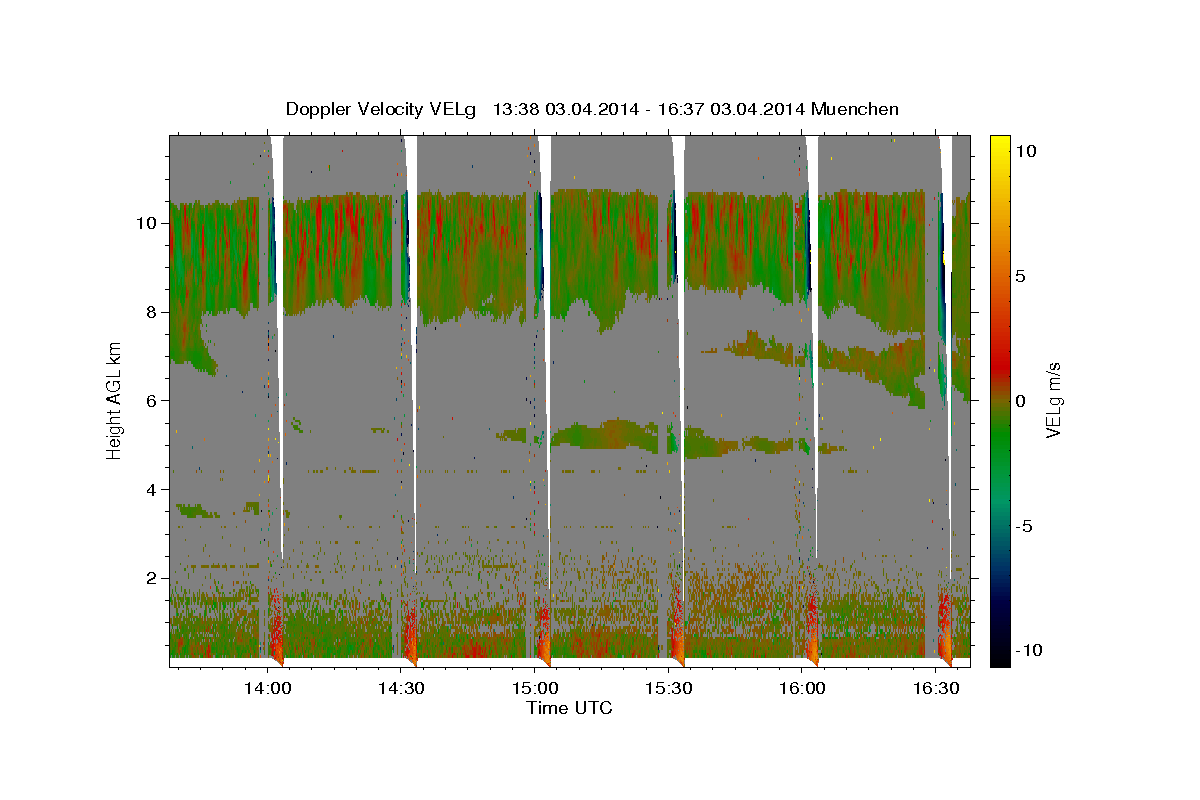Click the colorbar value 0

tap(1022, 401)
